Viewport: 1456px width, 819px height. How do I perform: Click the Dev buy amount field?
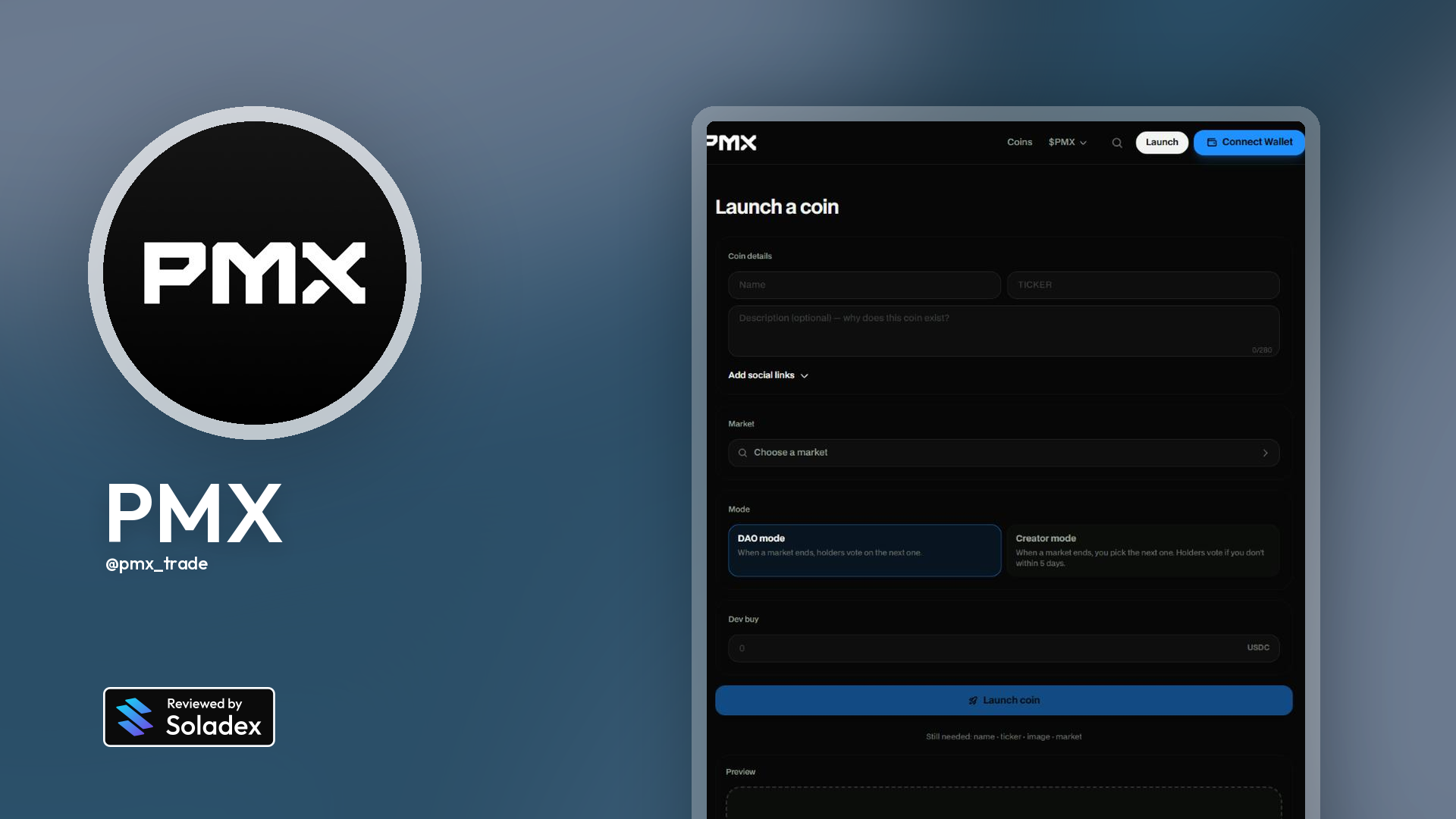pyautogui.click(x=1004, y=648)
